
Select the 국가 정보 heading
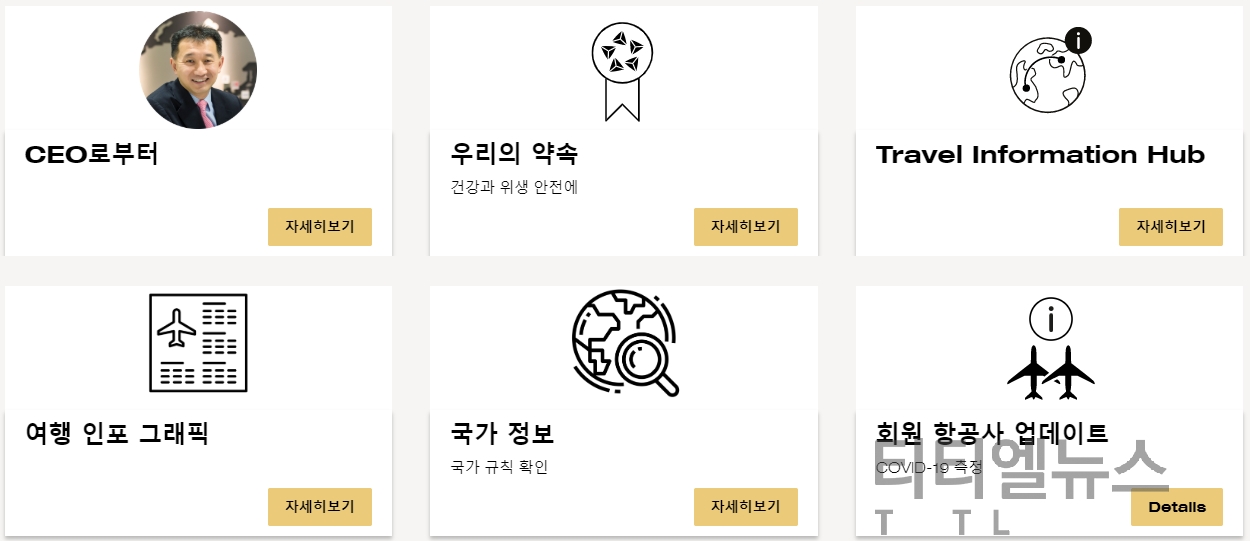(x=502, y=434)
